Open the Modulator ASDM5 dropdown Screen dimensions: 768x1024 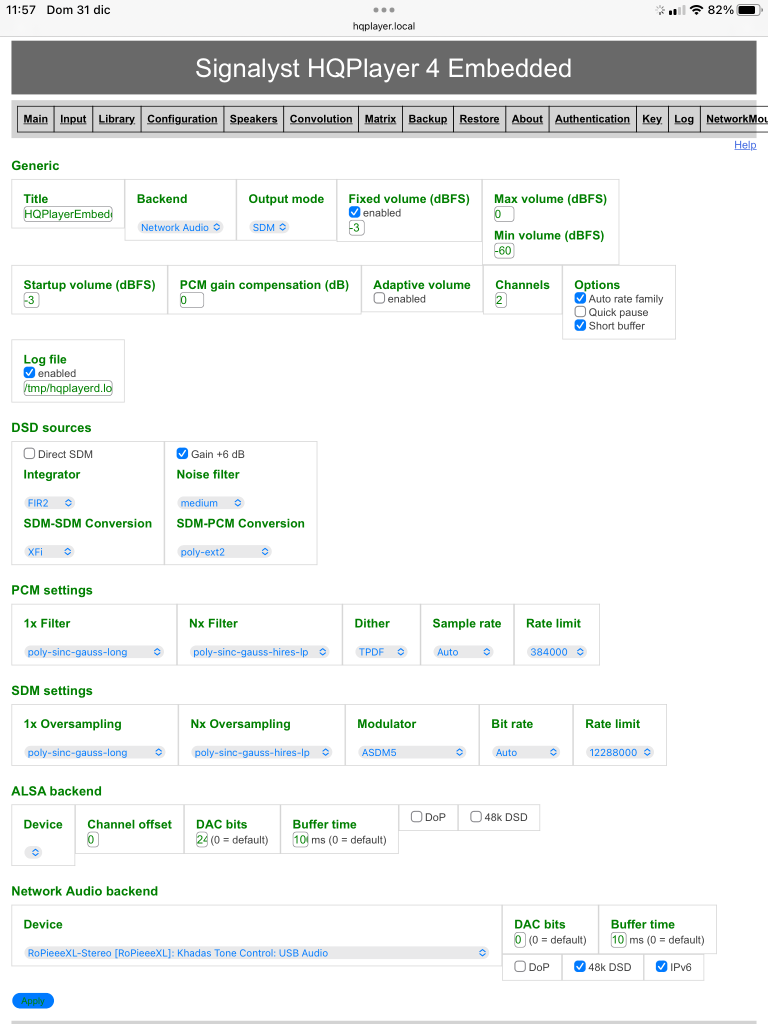412,752
